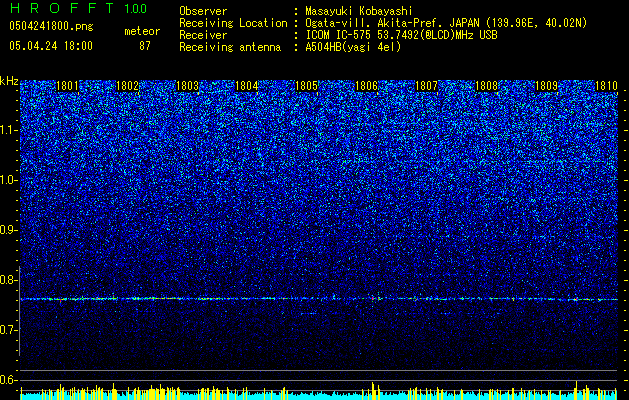Click the 1803 time marker

tap(187, 86)
